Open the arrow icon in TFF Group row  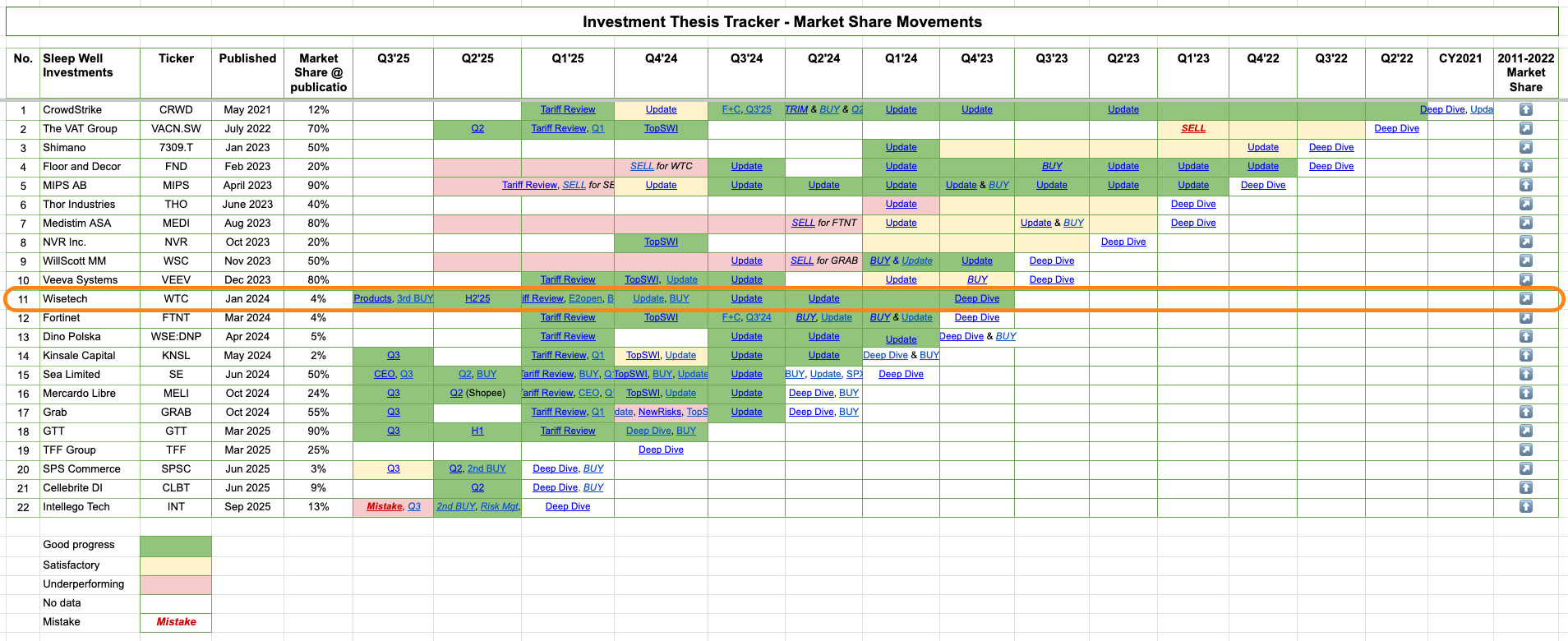tap(1525, 450)
